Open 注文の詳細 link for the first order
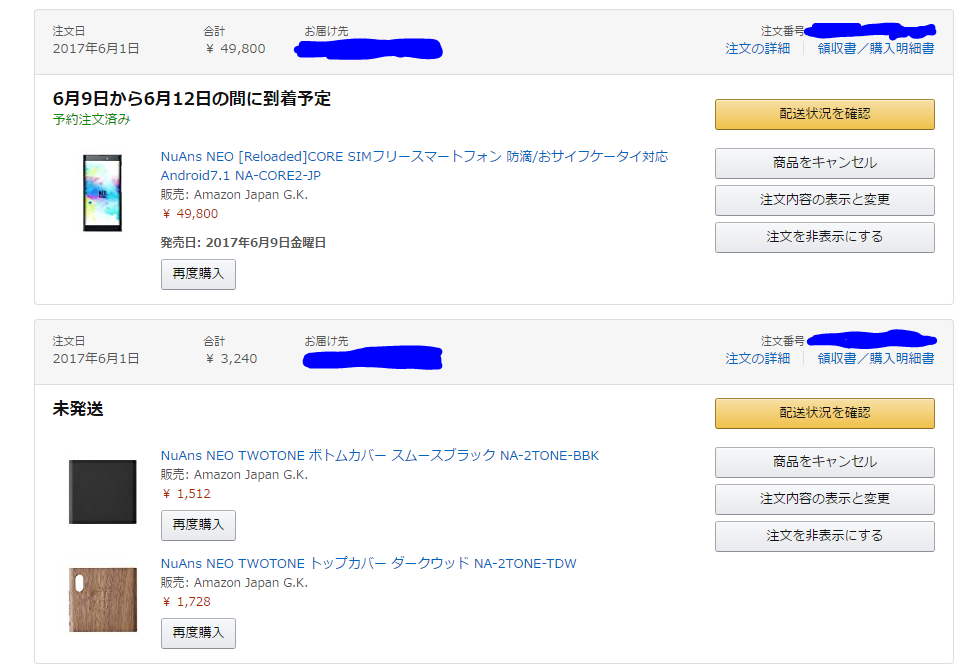 [x=757, y=48]
